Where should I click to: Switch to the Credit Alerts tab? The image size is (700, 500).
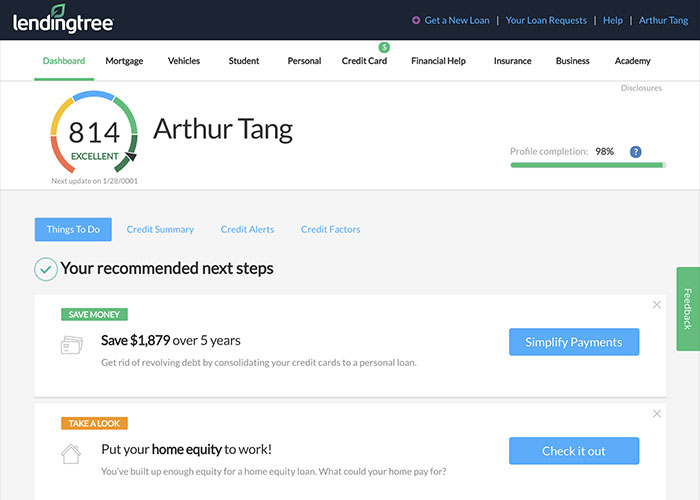(247, 229)
